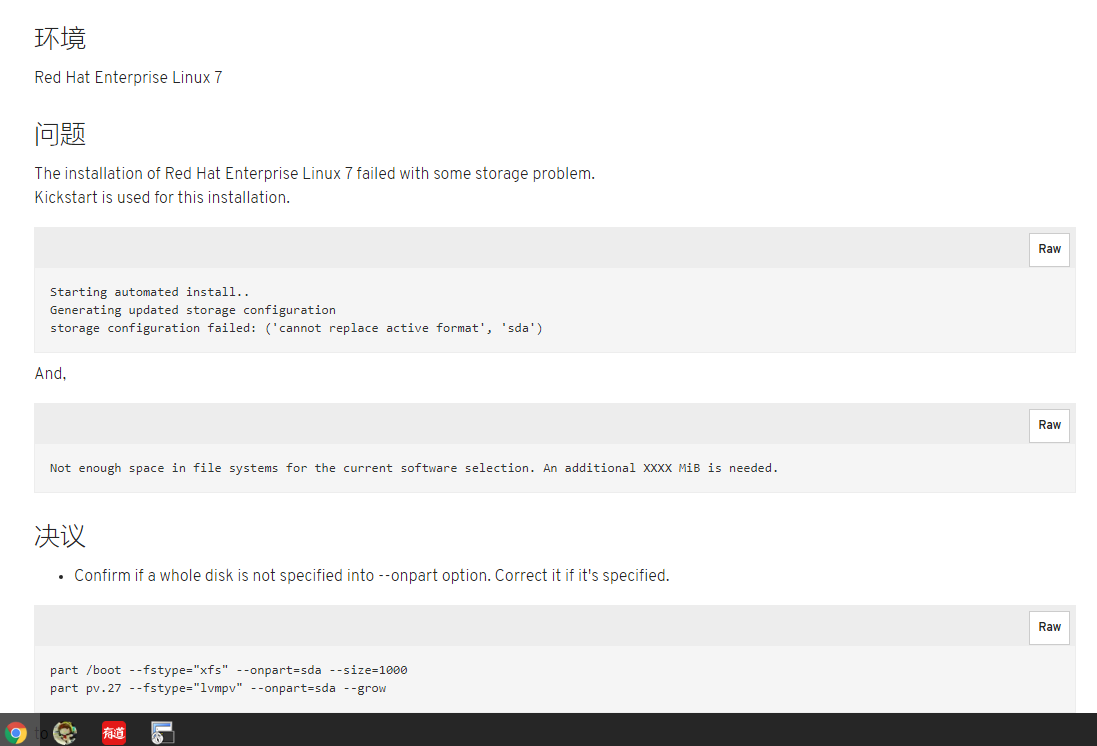Click the 'part /boot --fstype="xfs"' command line
1097x746 pixels.
tap(229, 670)
